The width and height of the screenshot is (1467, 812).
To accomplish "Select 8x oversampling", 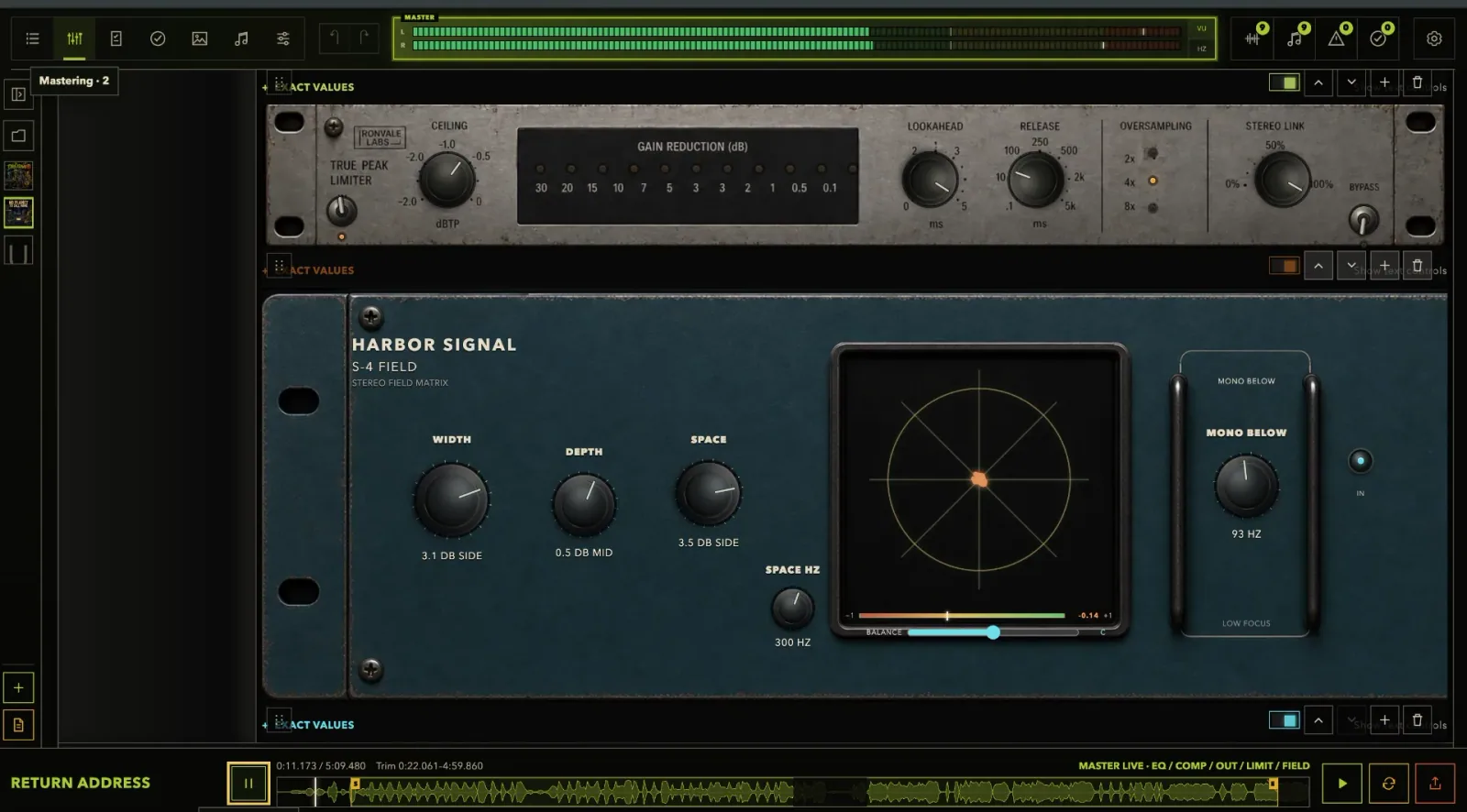I will [1153, 207].
